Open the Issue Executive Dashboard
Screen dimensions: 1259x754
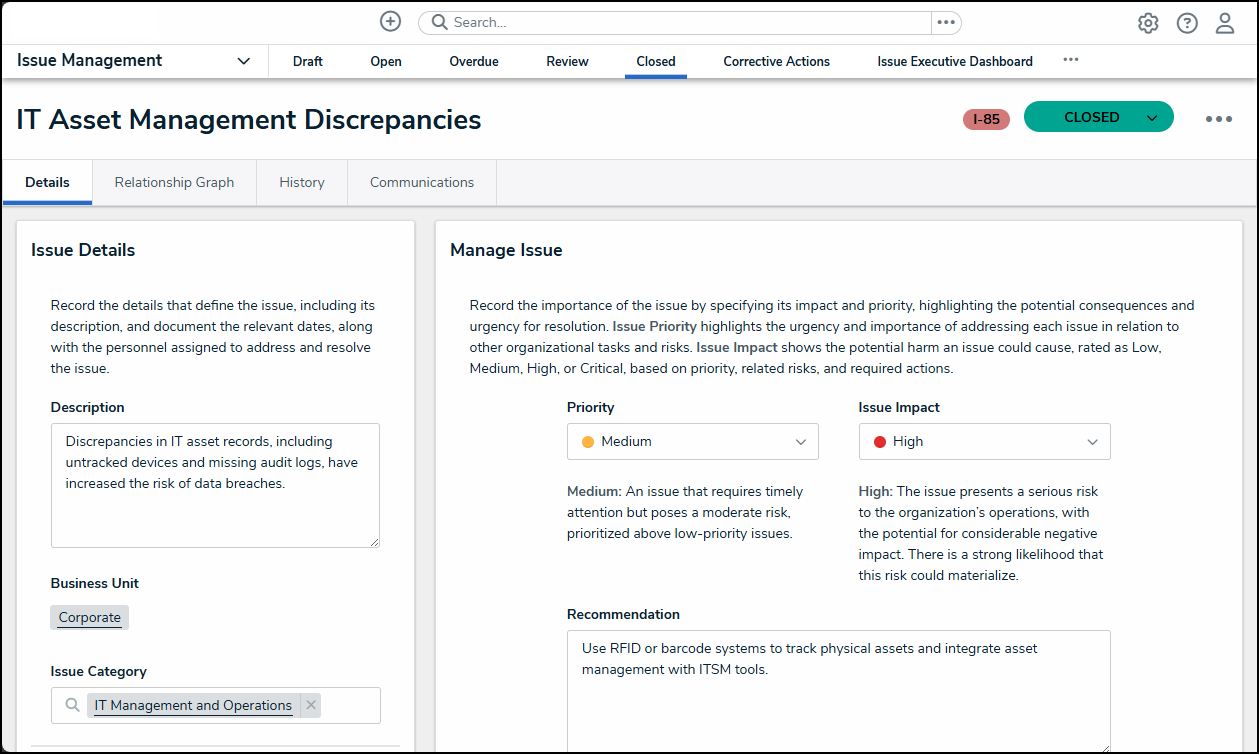[954, 61]
